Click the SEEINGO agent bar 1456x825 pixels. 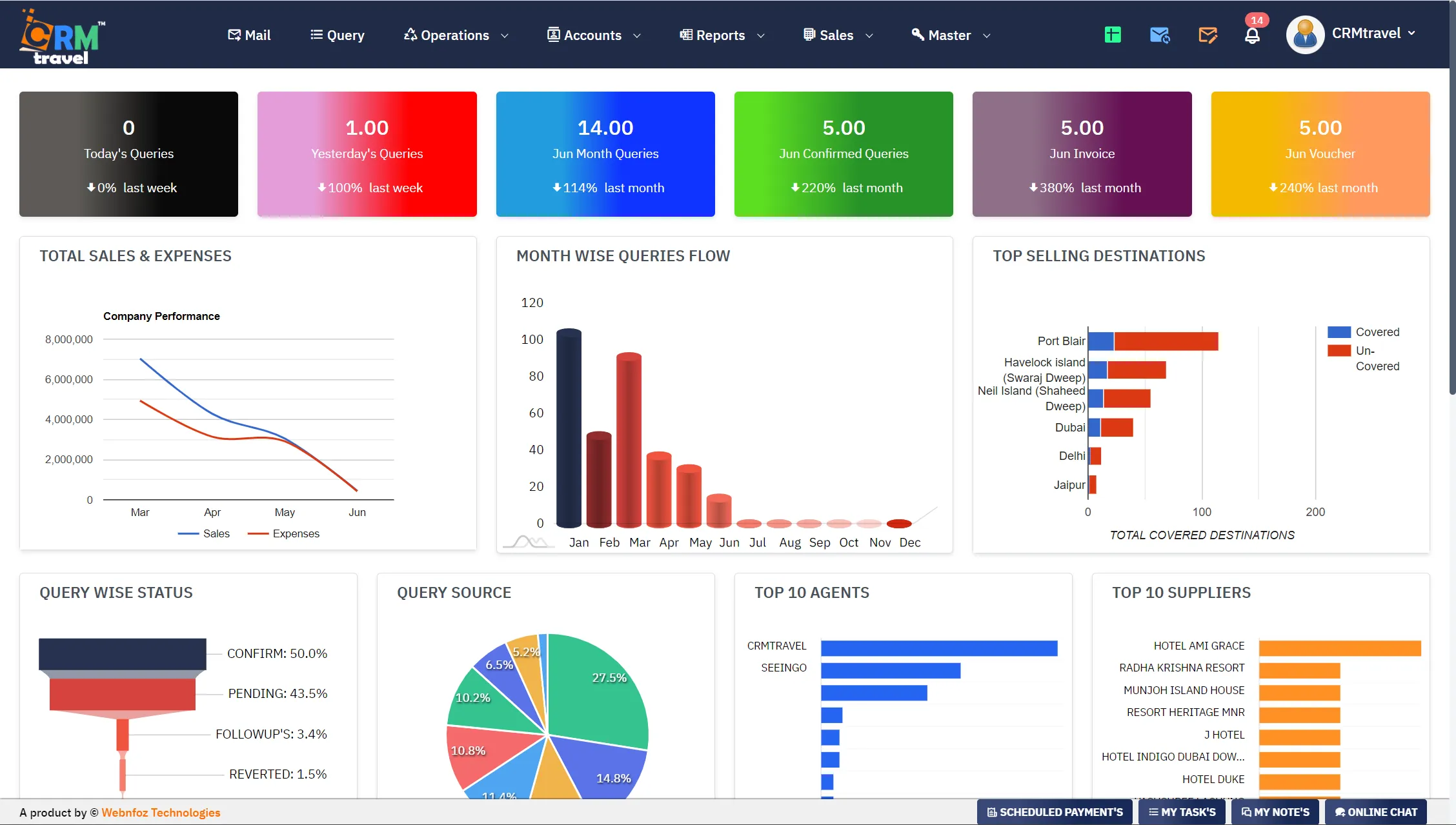(891, 670)
